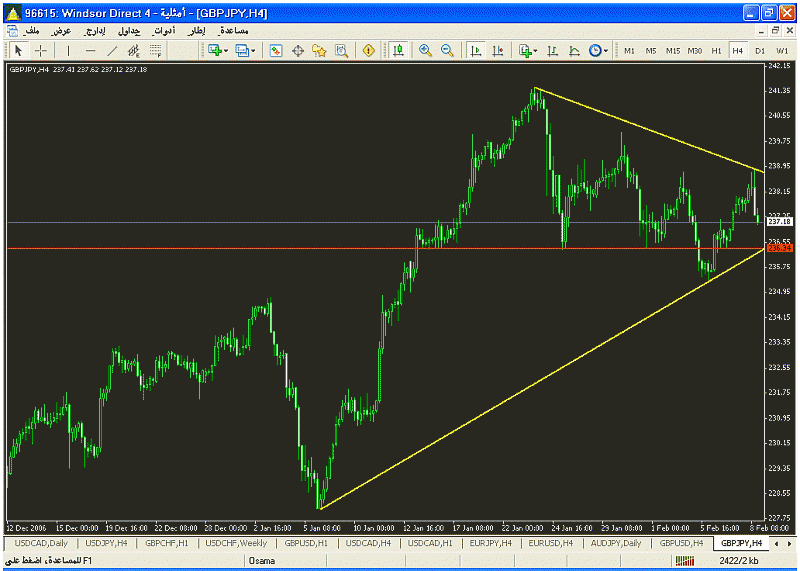800x571 pixels.
Task: Switch to the AUDJPY,Daily chart tab
Action: (x=616, y=543)
